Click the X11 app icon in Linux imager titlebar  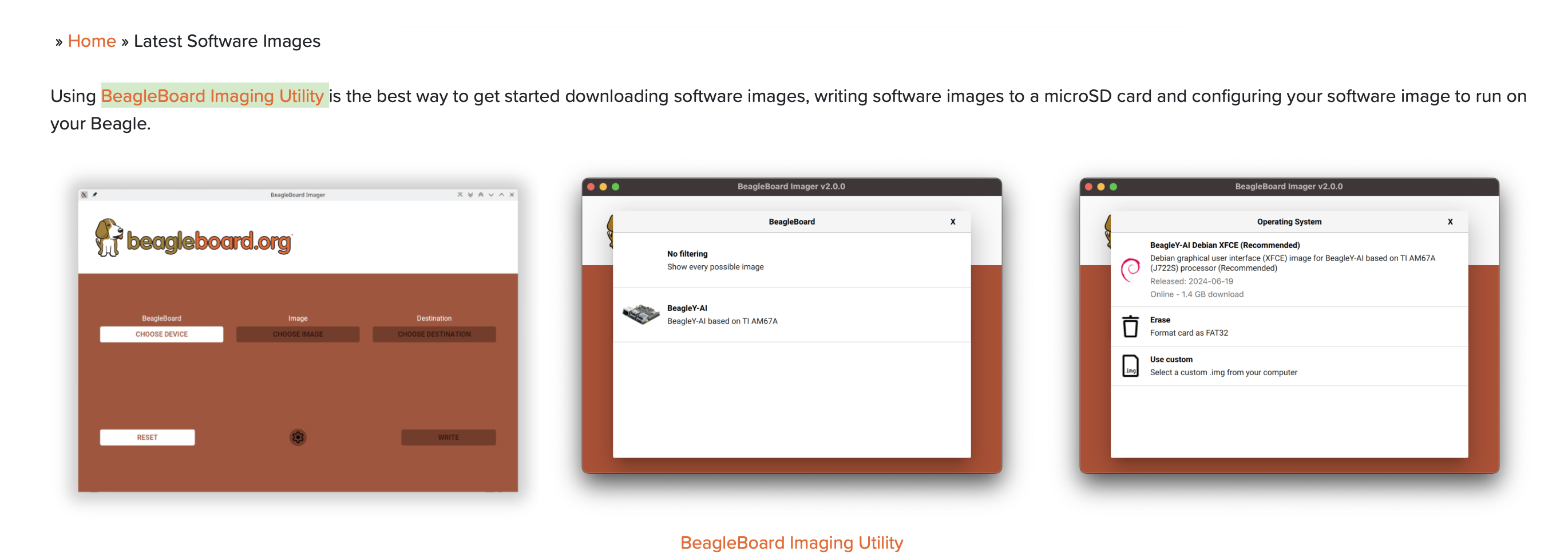[84, 195]
